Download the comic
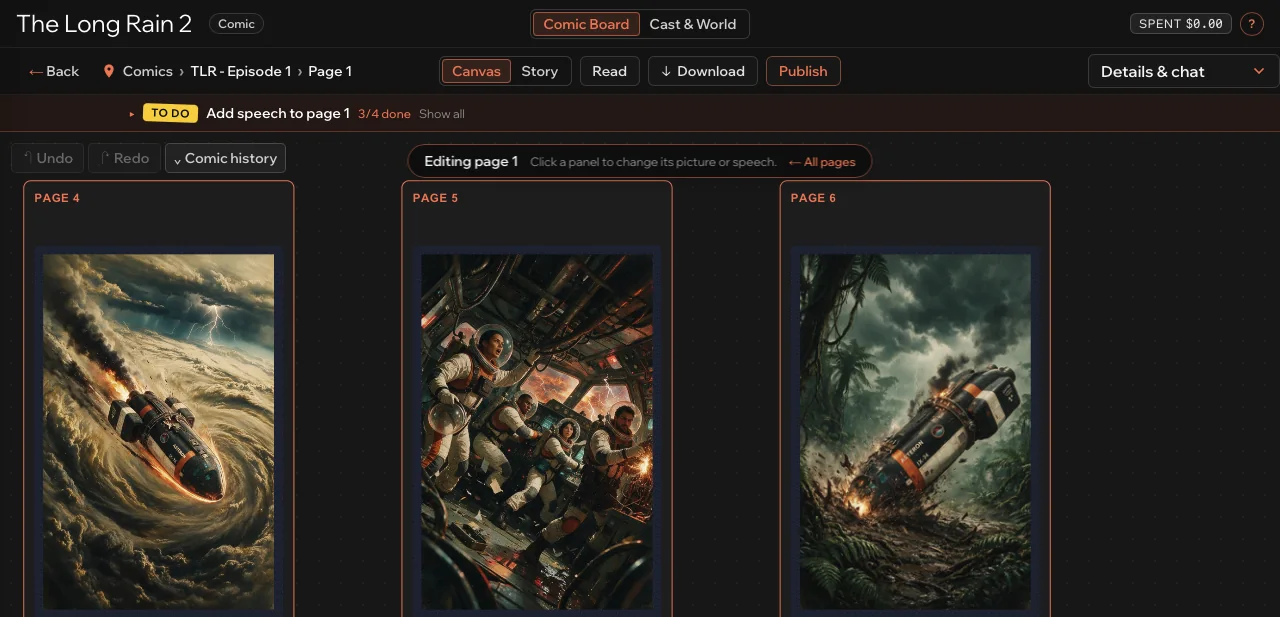Screen dimensions: 1280x617 (x=703, y=71)
